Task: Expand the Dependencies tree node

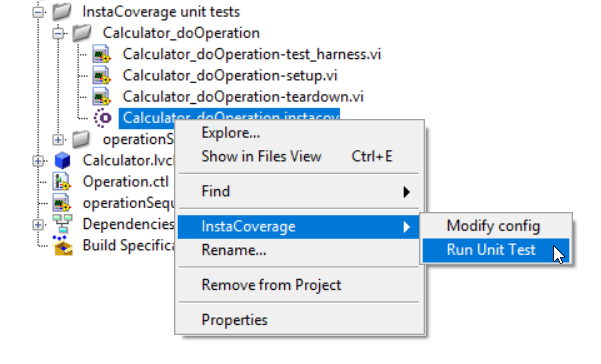Action: (38, 225)
